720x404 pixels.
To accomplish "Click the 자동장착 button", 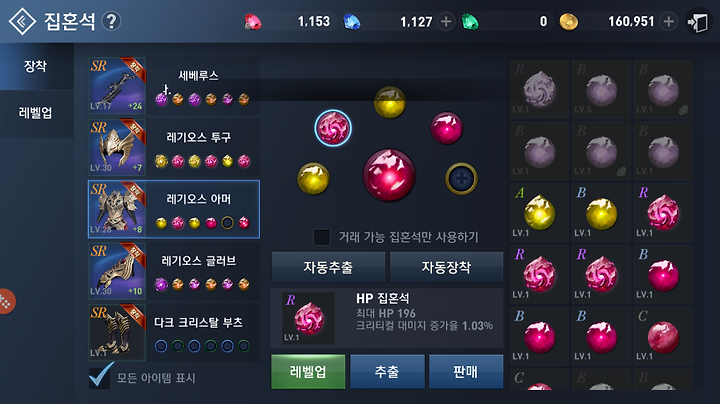I will pyautogui.click(x=446, y=267).
